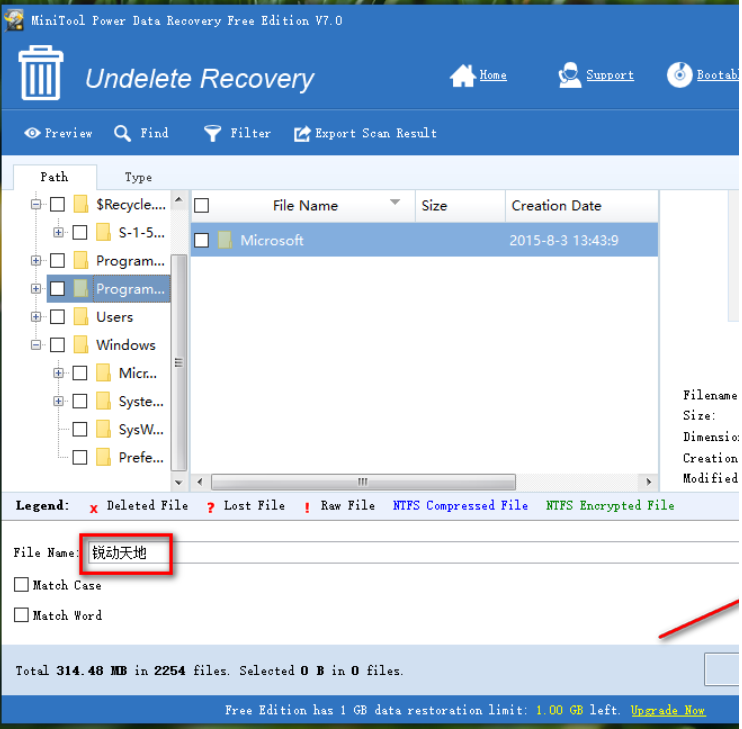Check the Microsoft row checkbox
This screenshot has height=729, width=742.
click(x=202, y=240)
